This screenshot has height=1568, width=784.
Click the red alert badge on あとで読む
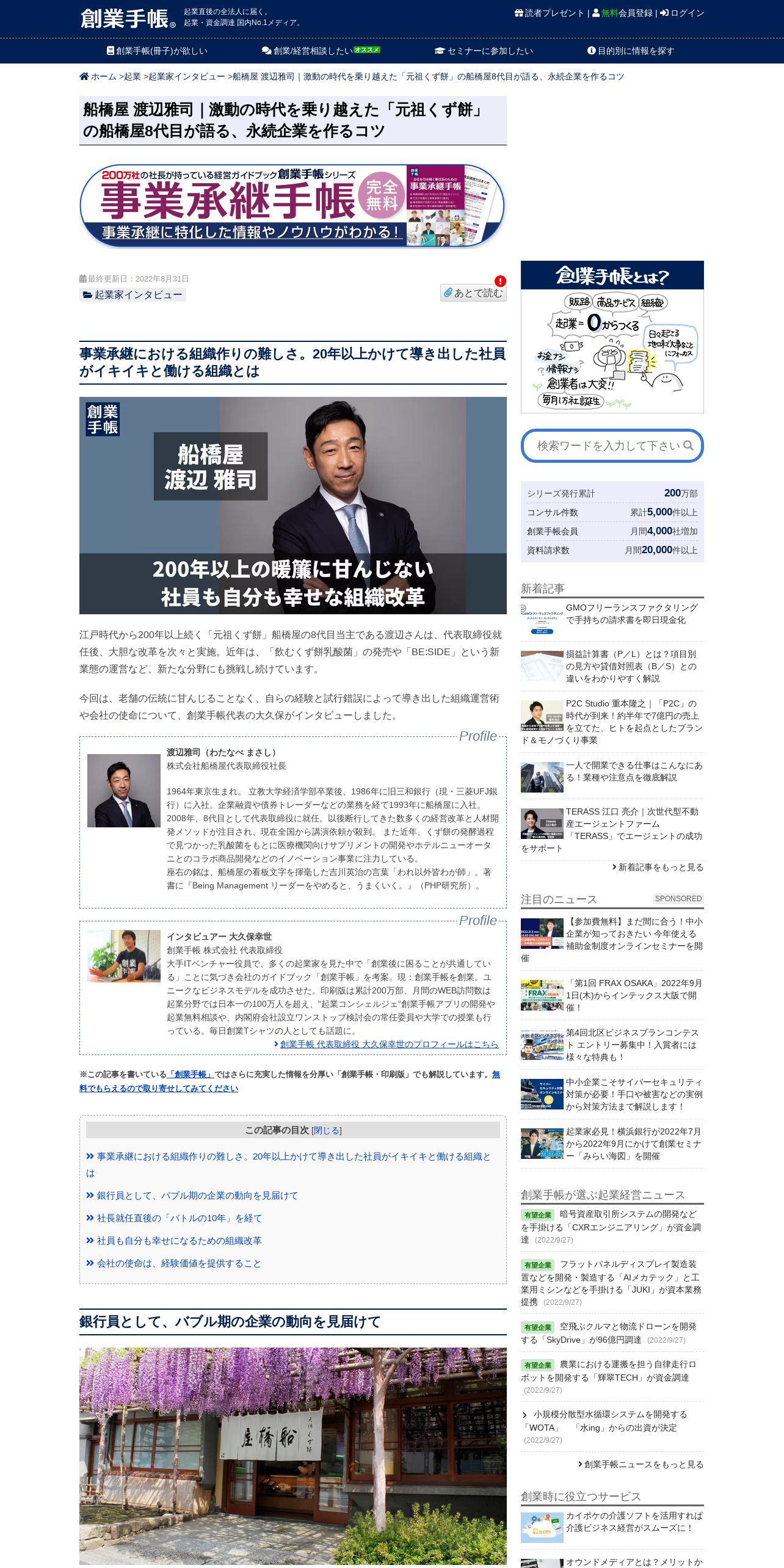tap(500, 281)
